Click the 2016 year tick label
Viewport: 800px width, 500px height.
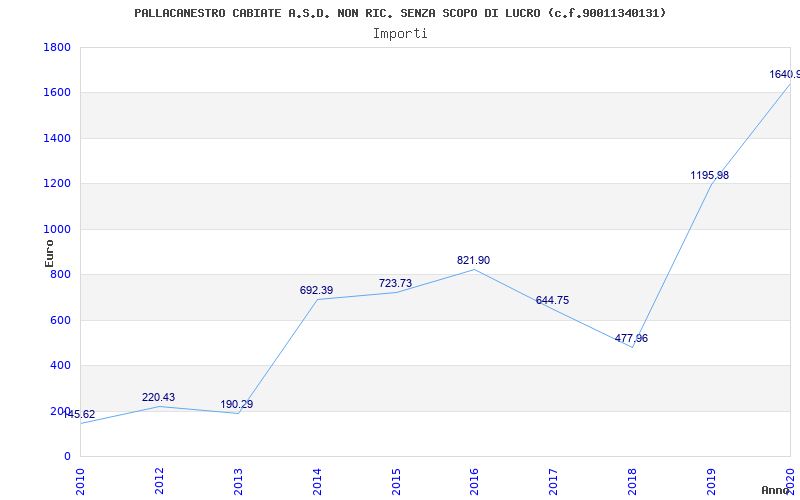coord(474,481)
